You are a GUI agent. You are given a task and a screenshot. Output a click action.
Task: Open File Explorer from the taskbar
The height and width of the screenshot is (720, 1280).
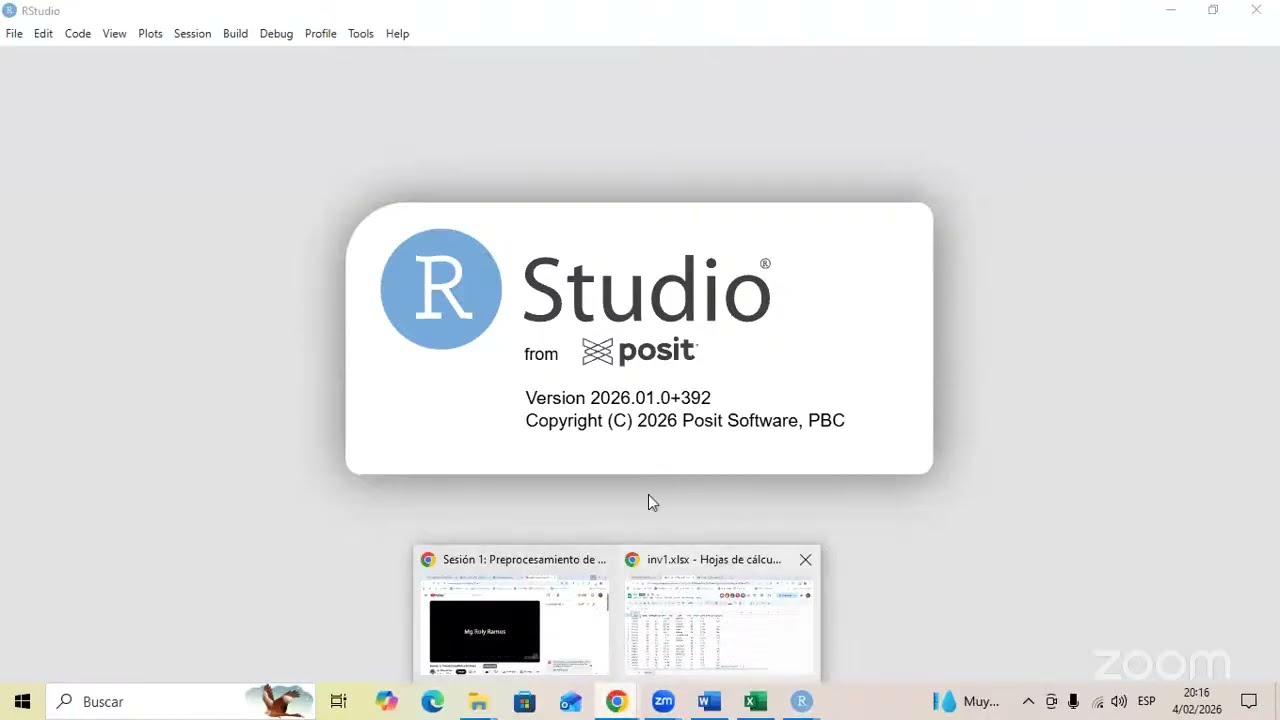pyautogui.click(x=478, y=701)
